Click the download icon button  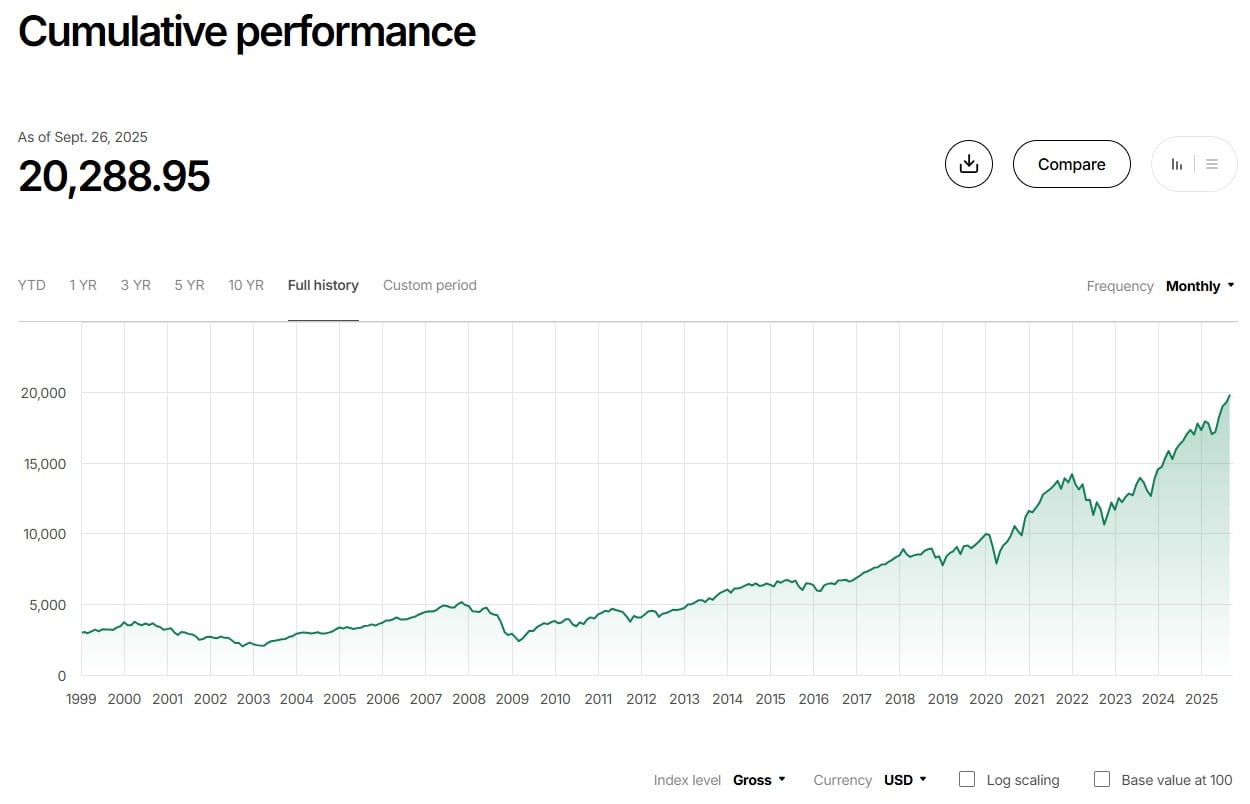pos(968,164)
